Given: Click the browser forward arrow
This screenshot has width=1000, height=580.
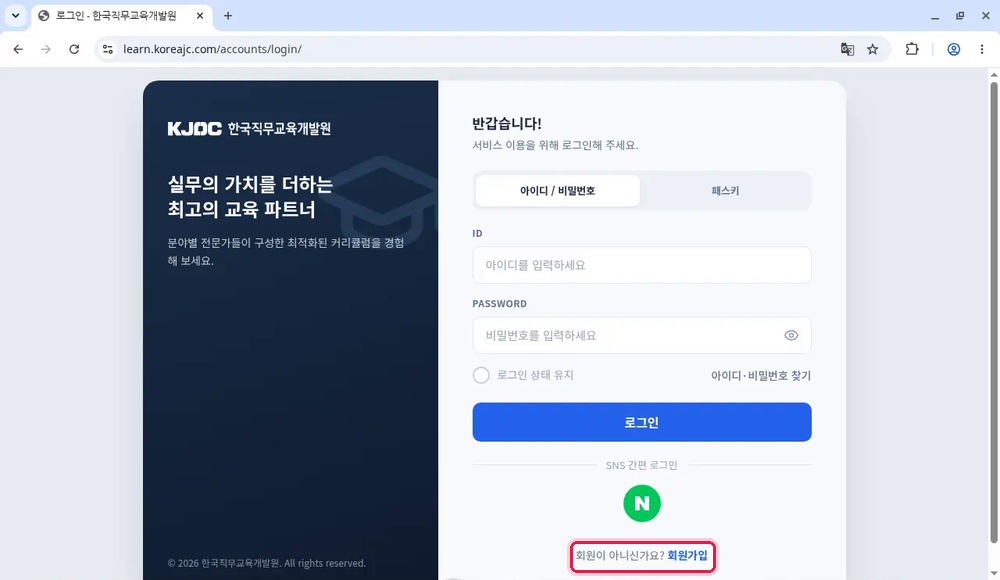Looking at the screenshot, I should 46,49.
